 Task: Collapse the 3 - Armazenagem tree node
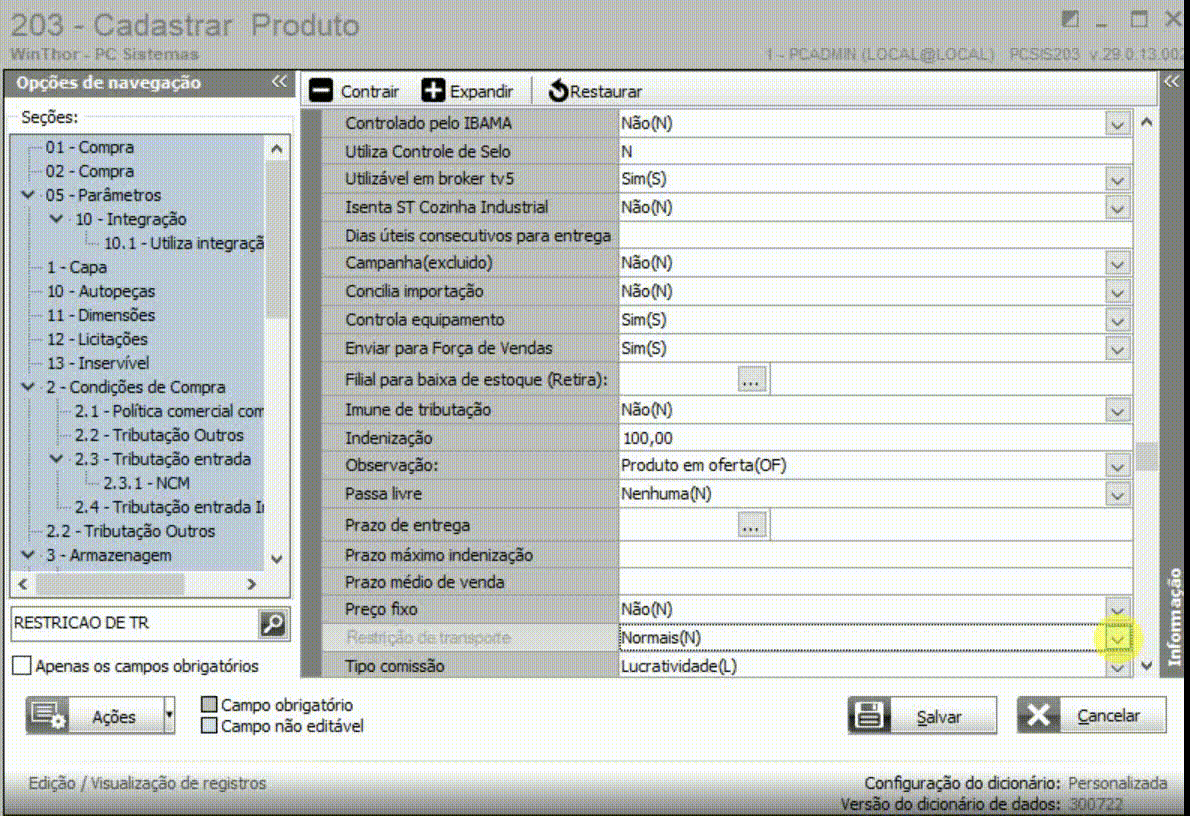[x=28, y=555]
